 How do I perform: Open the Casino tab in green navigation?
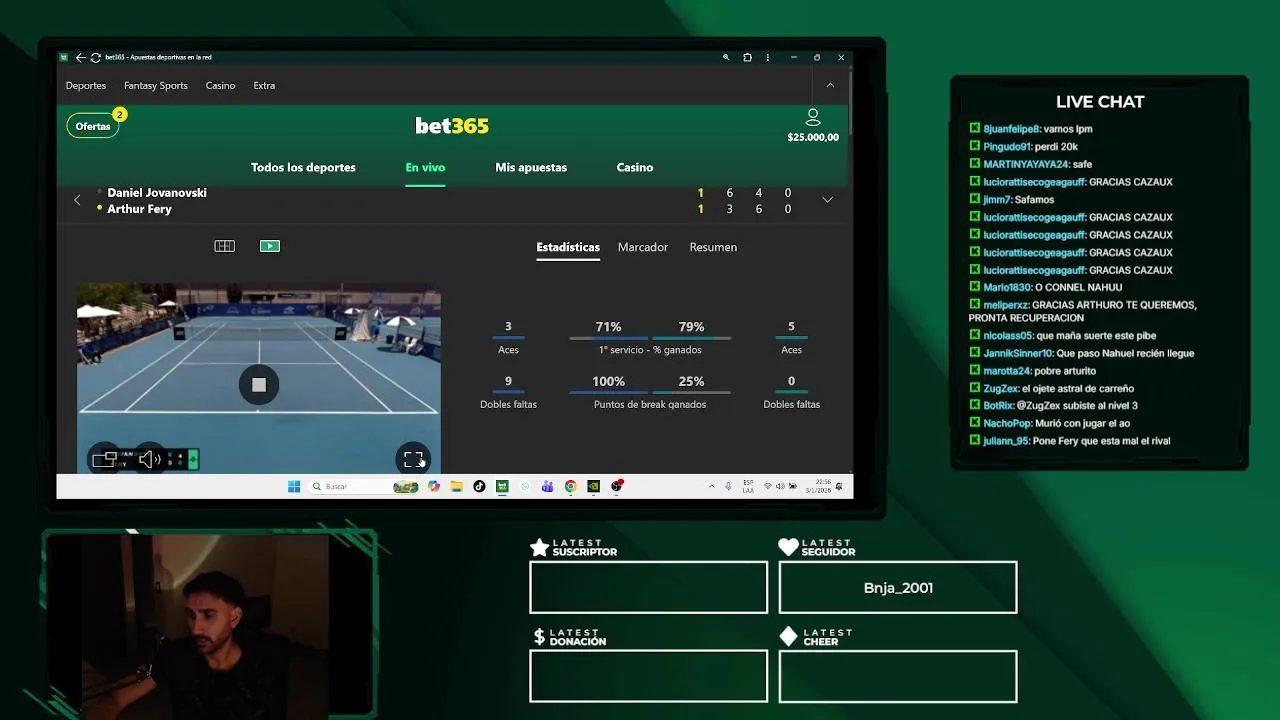click(x=635, y=167)
